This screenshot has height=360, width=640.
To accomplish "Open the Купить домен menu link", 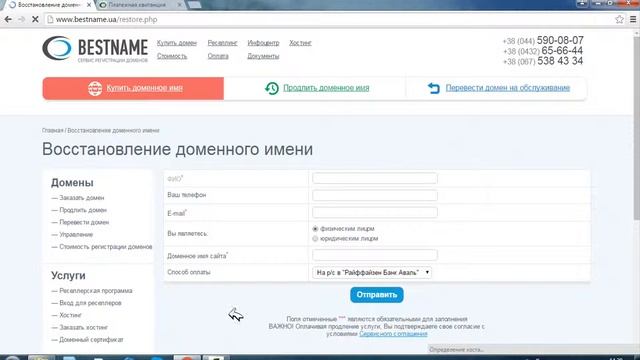I will click(177, 43).
